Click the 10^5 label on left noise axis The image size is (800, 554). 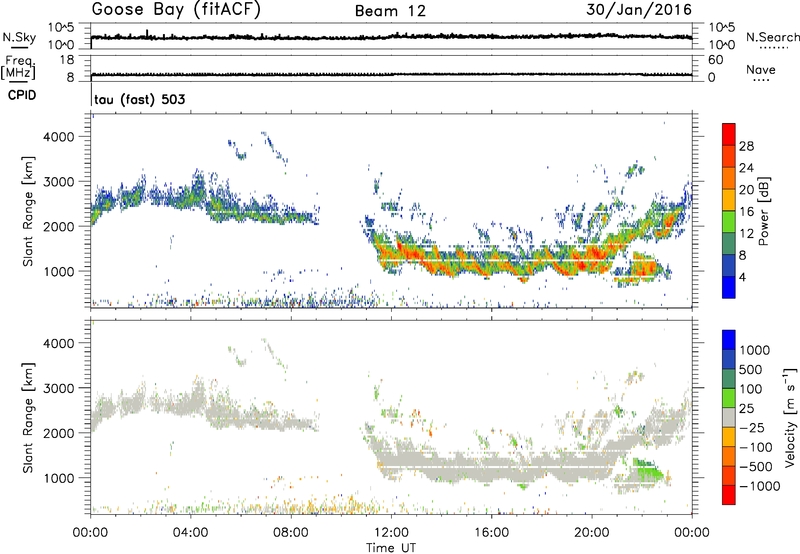click(61, 27)
